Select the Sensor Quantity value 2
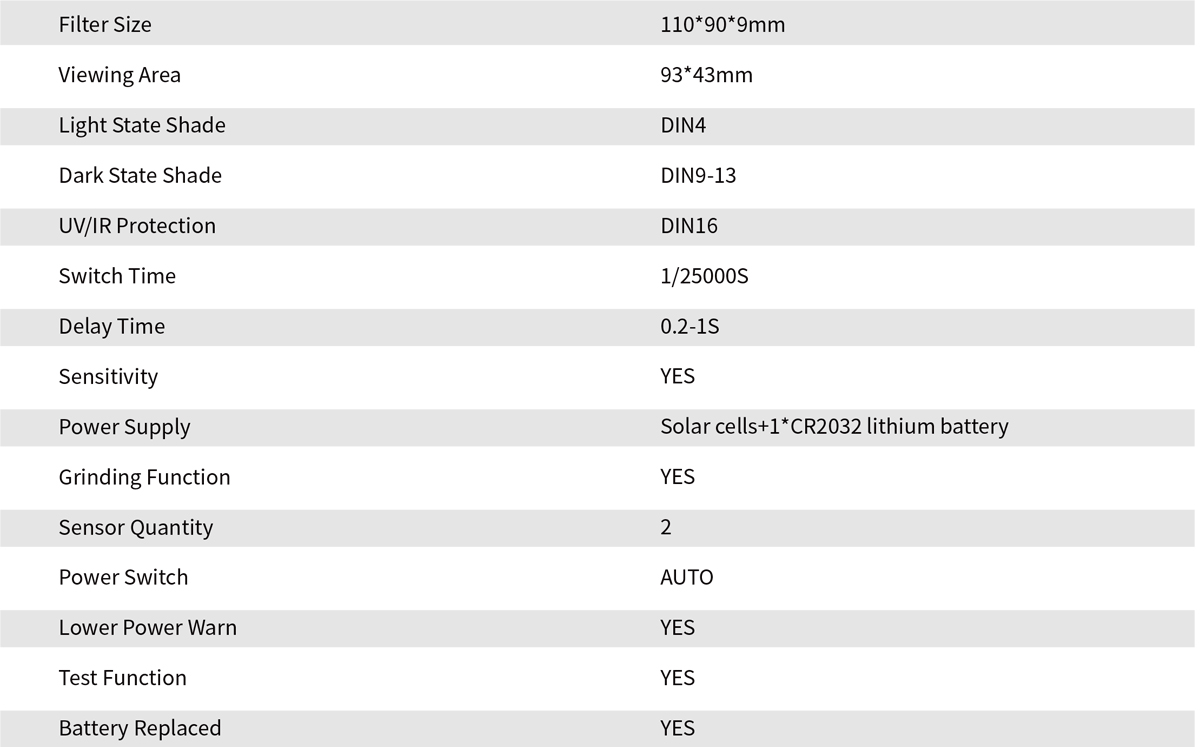The height and width of the screenshot is (747, 1200). (x=666, y=527)
